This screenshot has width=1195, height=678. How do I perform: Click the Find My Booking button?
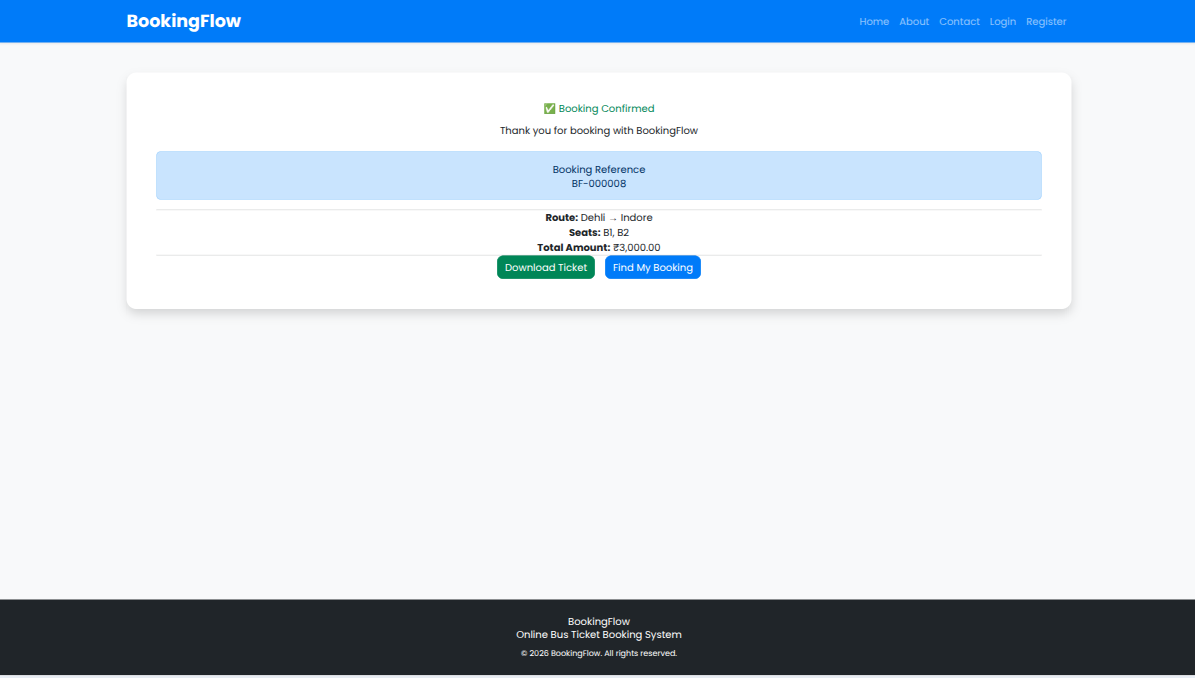tap(653, 267)
